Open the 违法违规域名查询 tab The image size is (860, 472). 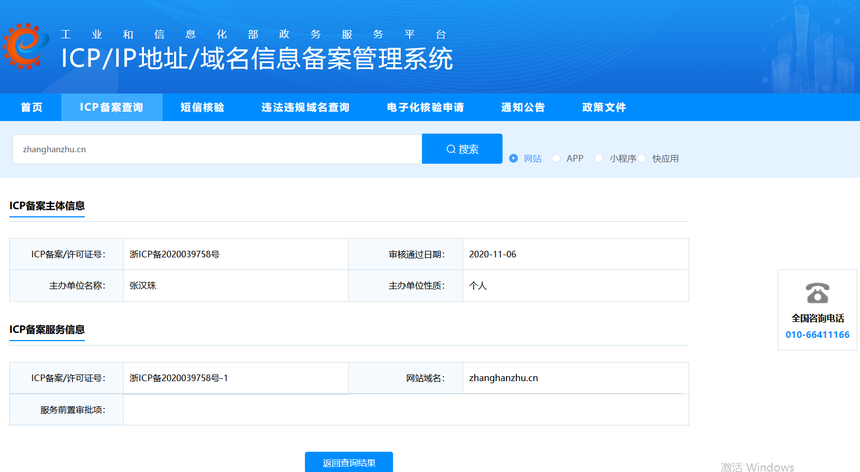click(305, 107)
